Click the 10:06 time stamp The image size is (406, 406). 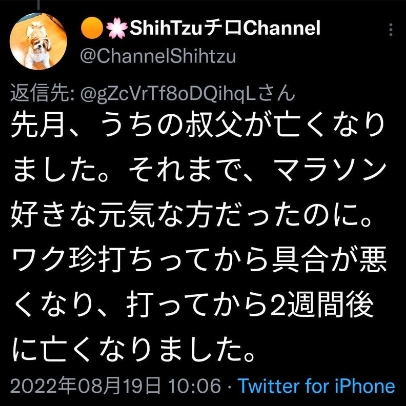[x=194, y=386]
